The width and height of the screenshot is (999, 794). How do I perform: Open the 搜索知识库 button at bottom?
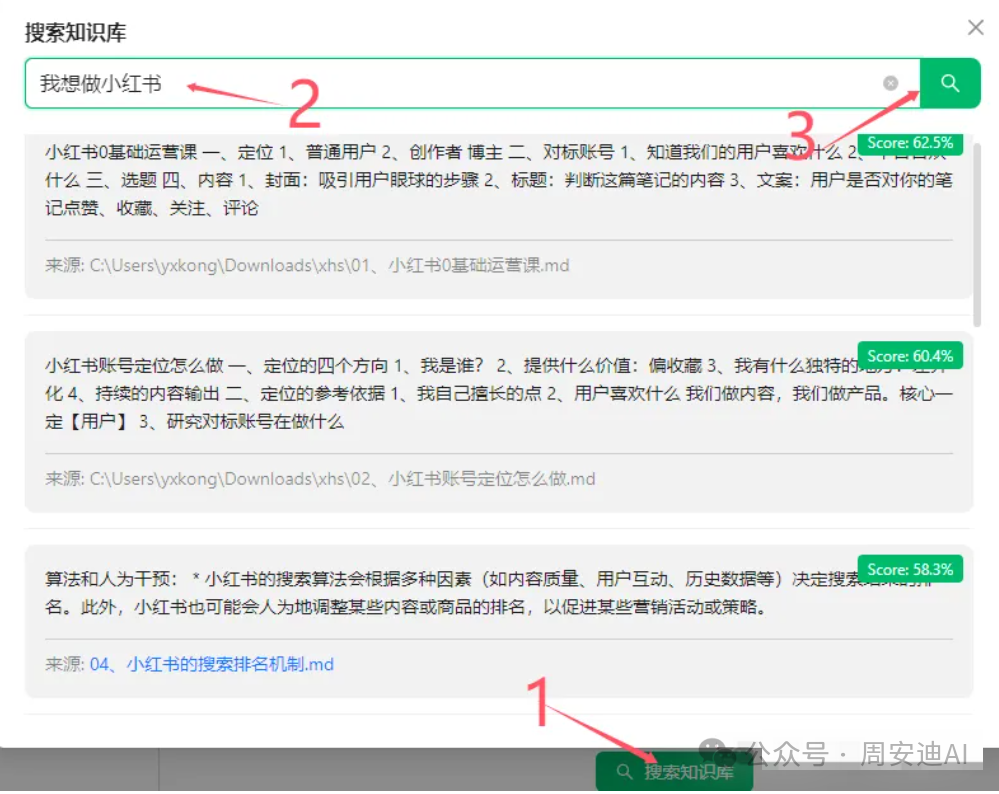click(x=675, y=772)
